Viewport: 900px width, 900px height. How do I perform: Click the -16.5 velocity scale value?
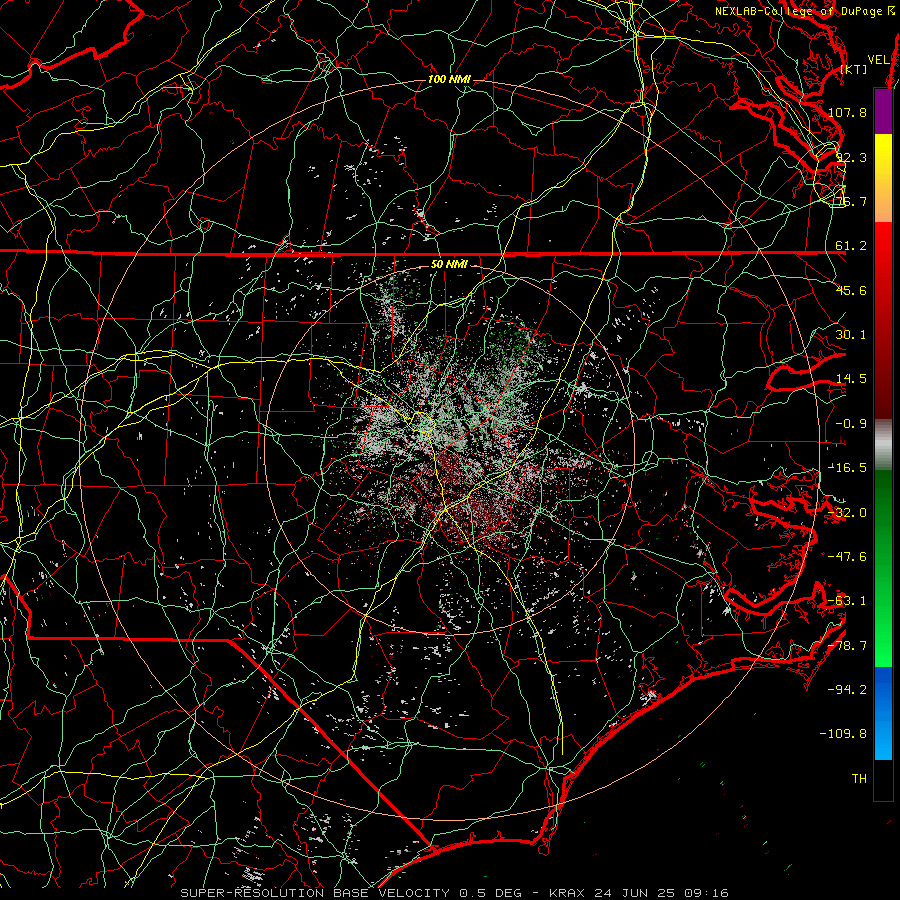click(x=847, y=468)
